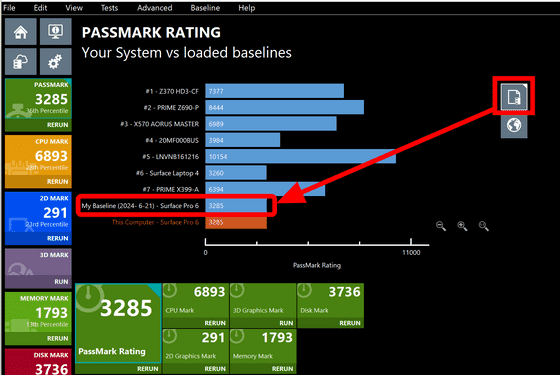The height and width of the screenshot is (375, 560).
Task: Click the baseline document icon
Action: (x=514, y=96)
